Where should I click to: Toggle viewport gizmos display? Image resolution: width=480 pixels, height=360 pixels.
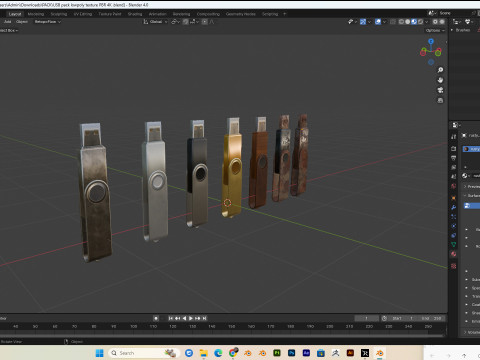[363, 22]
